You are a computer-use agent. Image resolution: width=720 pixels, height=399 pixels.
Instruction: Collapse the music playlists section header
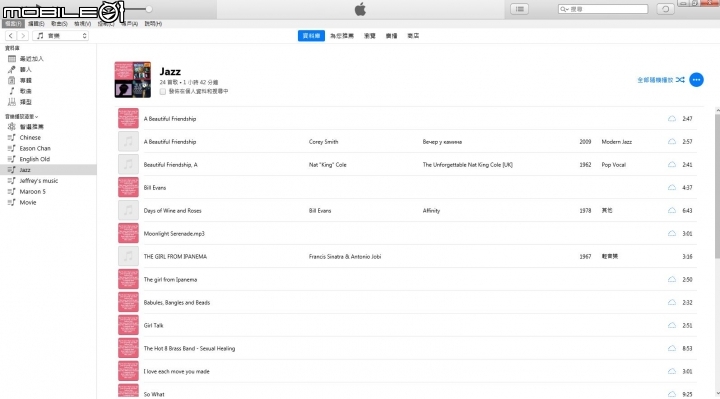tap(21, 117)
